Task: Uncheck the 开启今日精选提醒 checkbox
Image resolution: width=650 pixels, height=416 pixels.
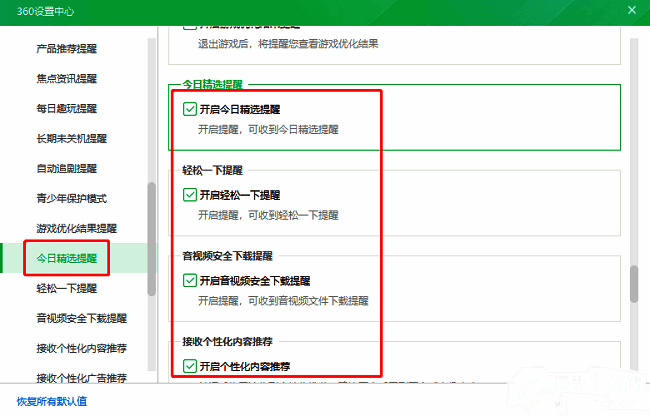Action: (x=190, y=109)
